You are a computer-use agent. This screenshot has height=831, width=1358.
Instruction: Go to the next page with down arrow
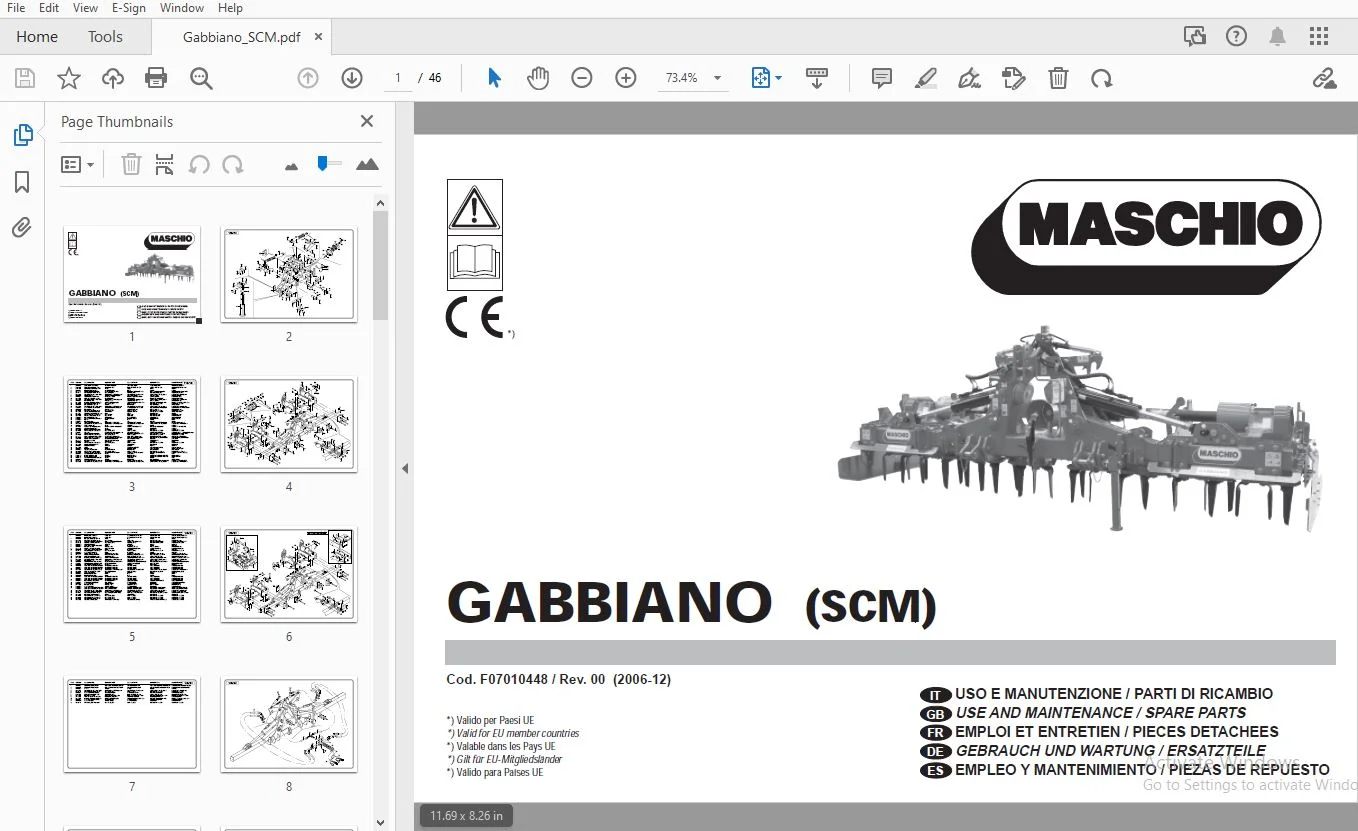(x=351, y=78)
